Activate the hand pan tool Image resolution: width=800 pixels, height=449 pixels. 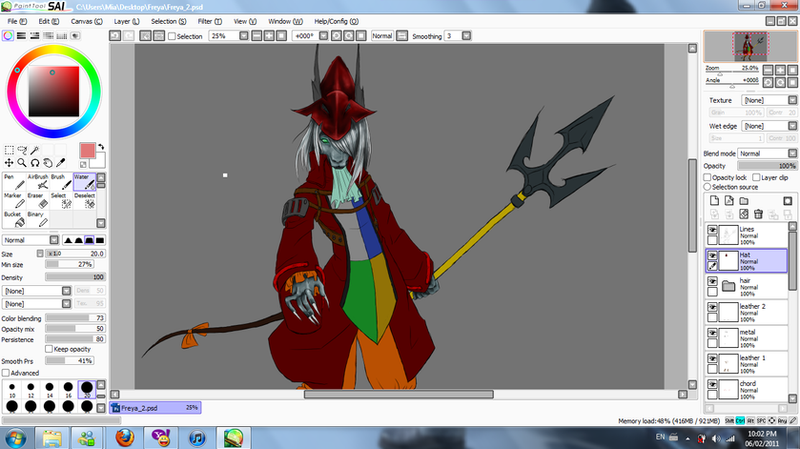[47, 163]
